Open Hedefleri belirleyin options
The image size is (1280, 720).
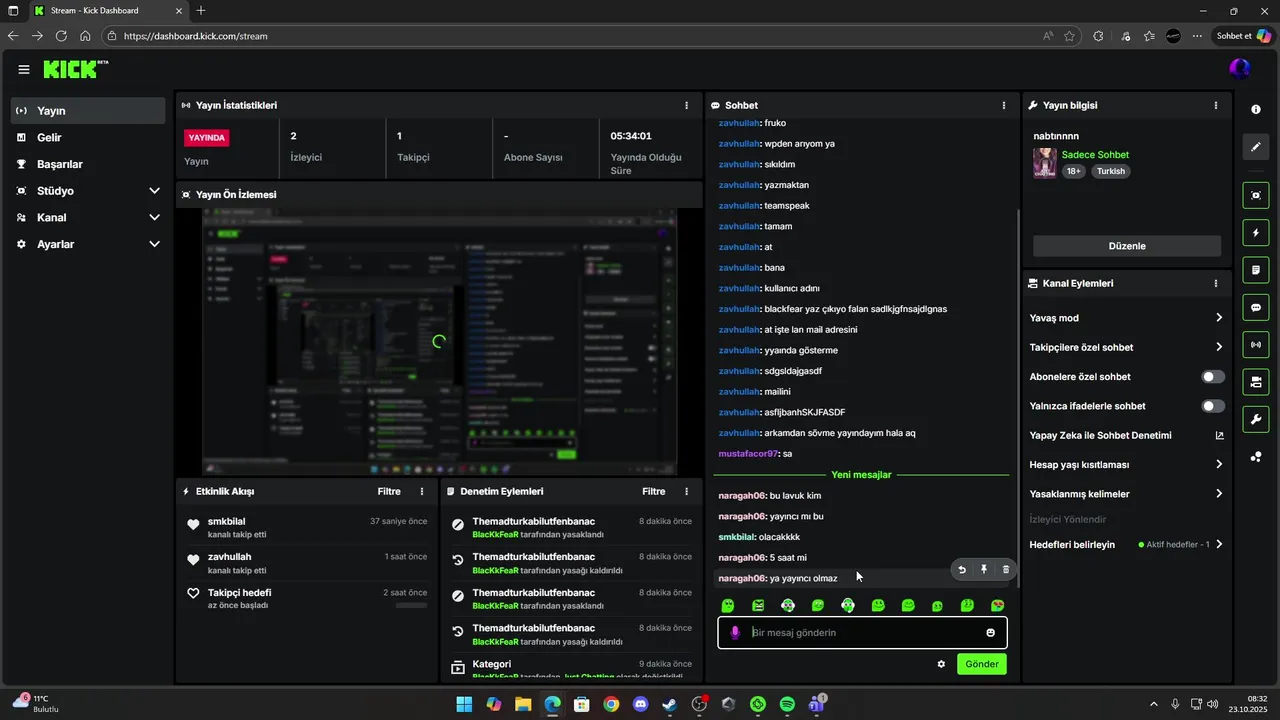pyautogui.click(x=1126, y=544)
